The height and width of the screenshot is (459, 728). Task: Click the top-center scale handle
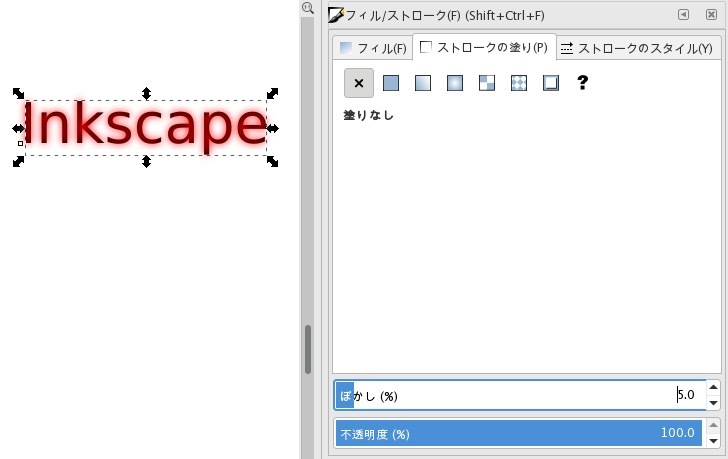[146, 93]
